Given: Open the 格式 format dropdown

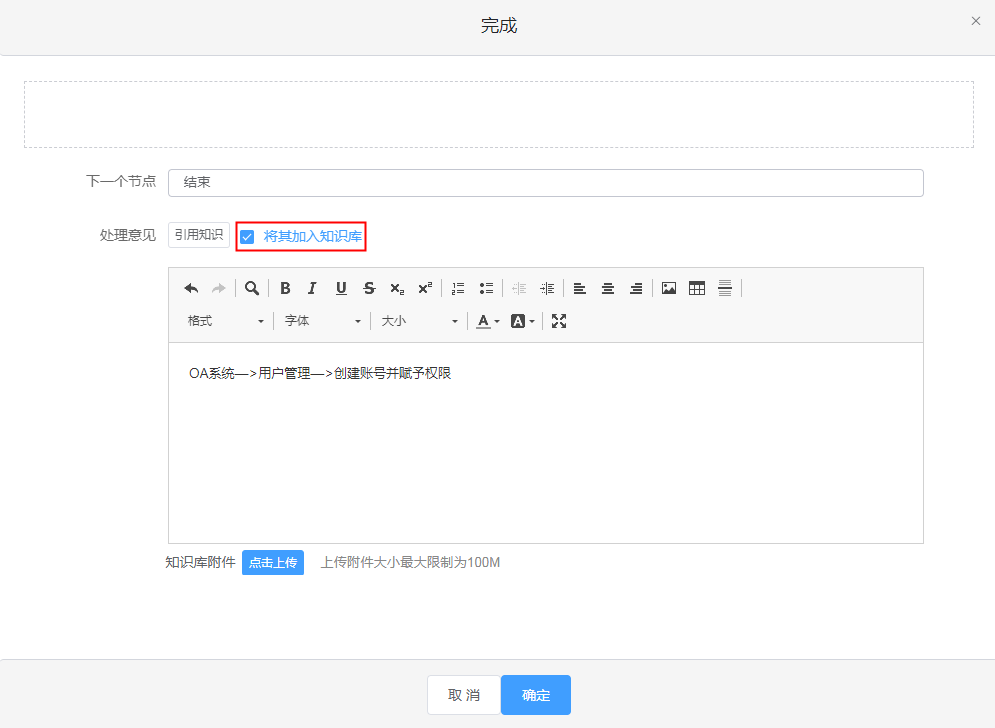Looking at the screenshot, I should coord(226,321).
